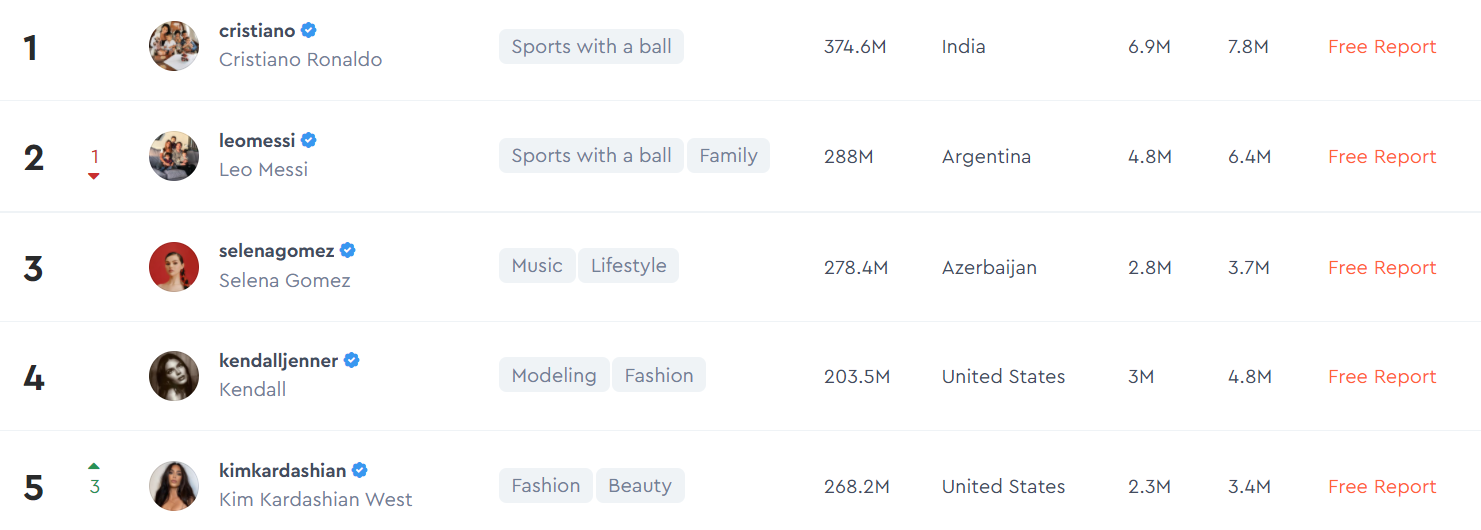Click selenagomez verified checkmark icon
The image size is (1481, 530).
pyautogui.click(x=348, y=251)
